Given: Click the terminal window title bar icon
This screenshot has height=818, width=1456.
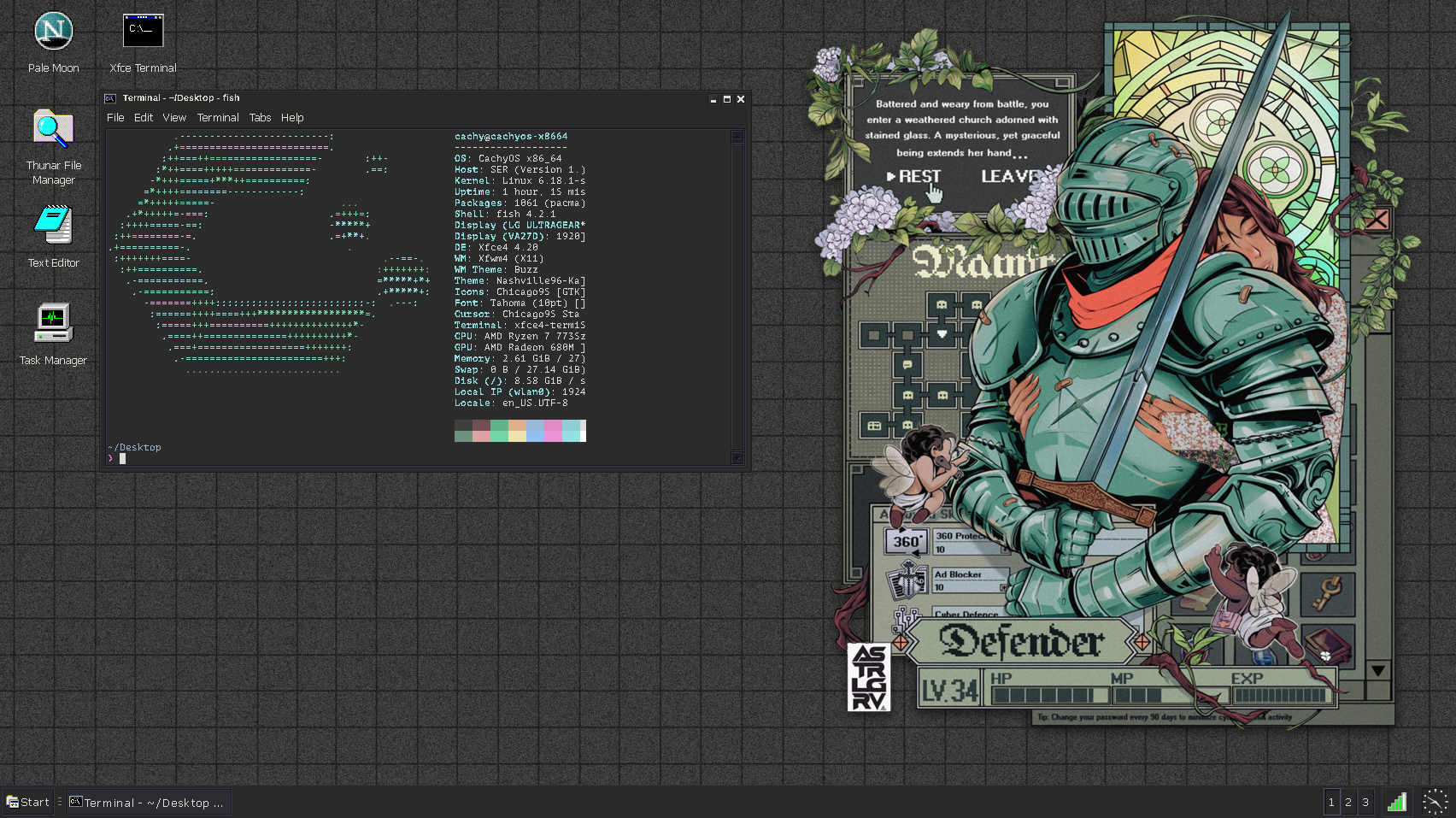Looking at the screenshot, I should pos(110,98).
